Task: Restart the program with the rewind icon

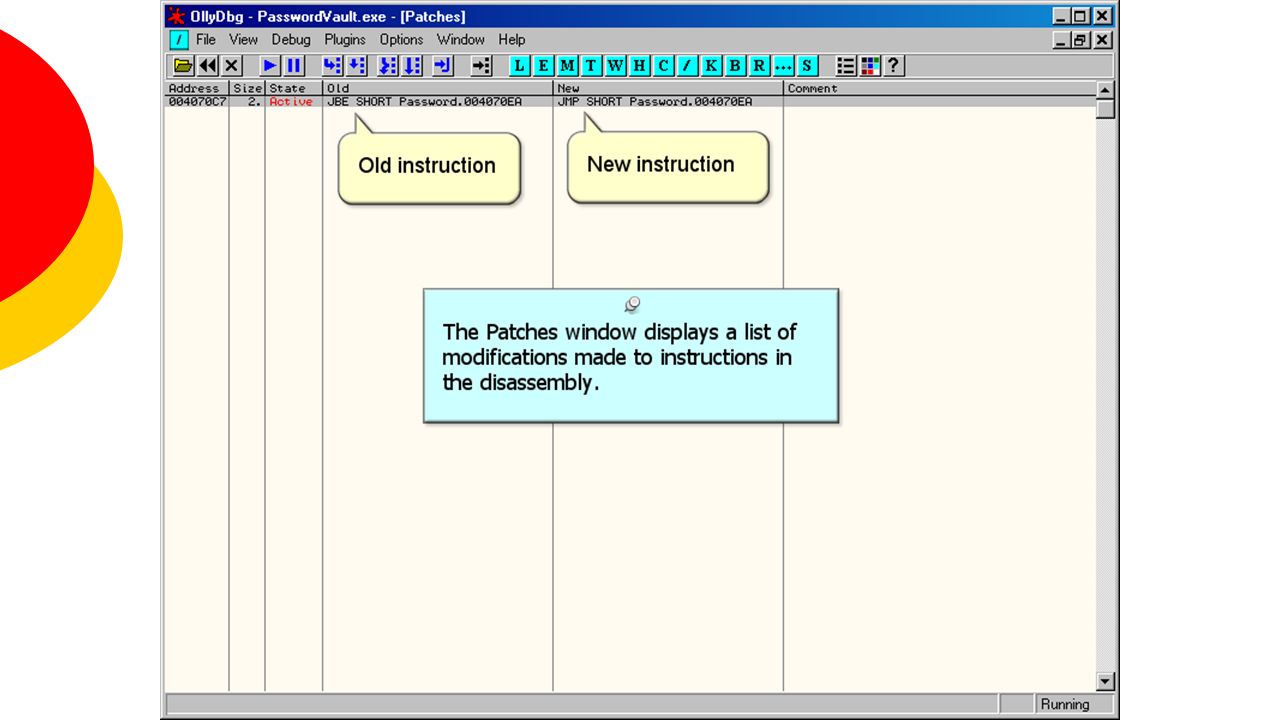Action: pos(207,66)
